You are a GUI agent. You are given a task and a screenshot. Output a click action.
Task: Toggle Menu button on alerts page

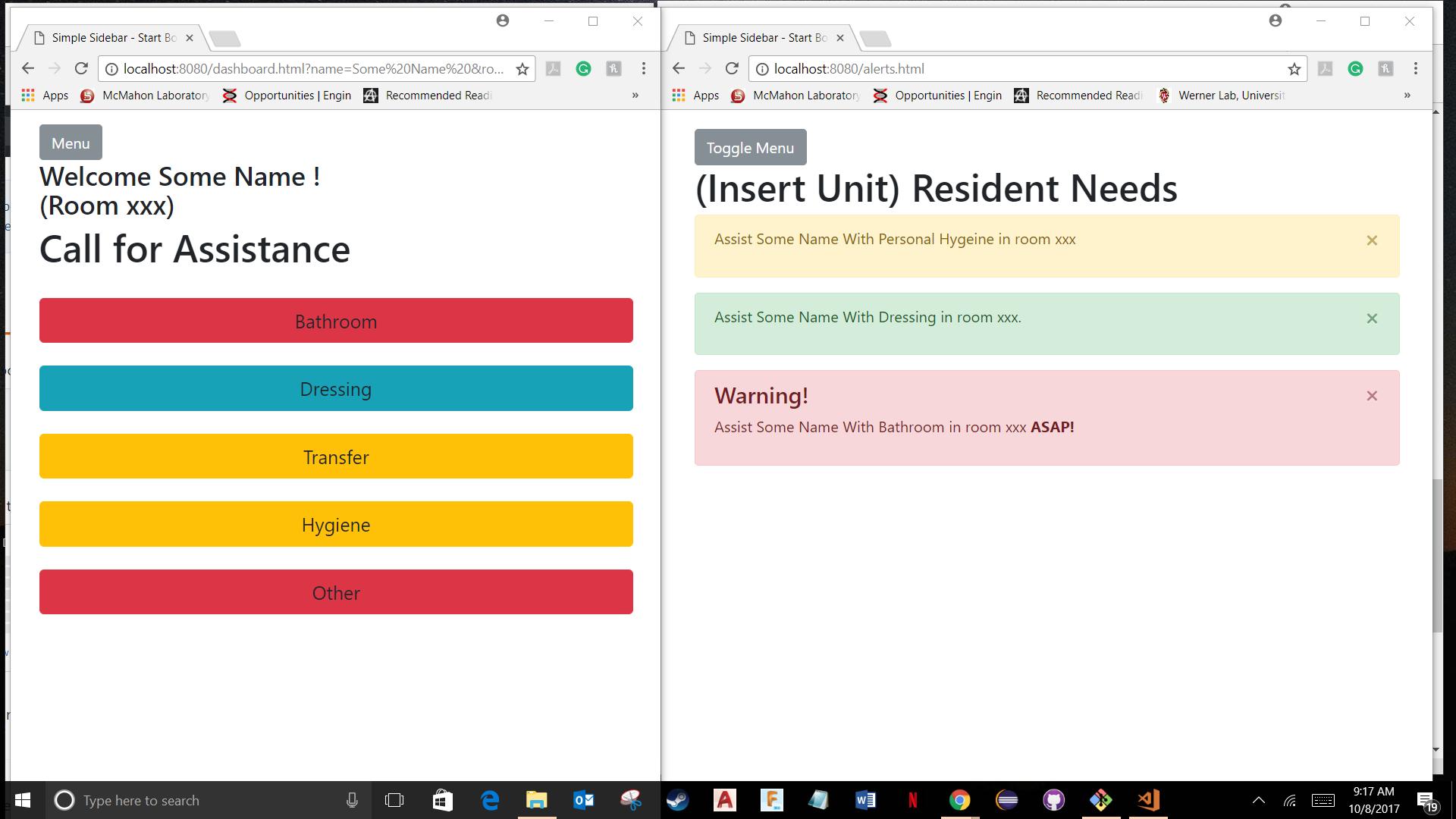click(x=750, y=148)
